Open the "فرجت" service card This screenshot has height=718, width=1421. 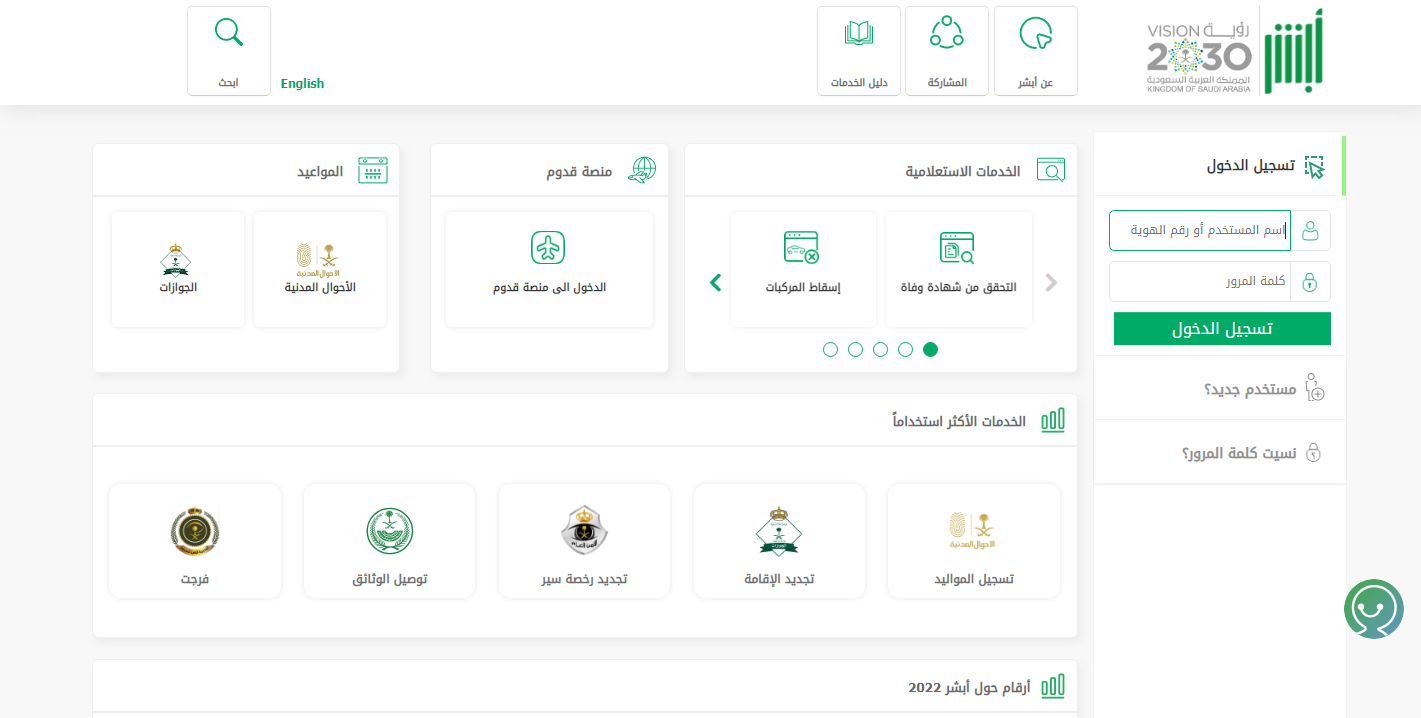click(x=195, y=541)
